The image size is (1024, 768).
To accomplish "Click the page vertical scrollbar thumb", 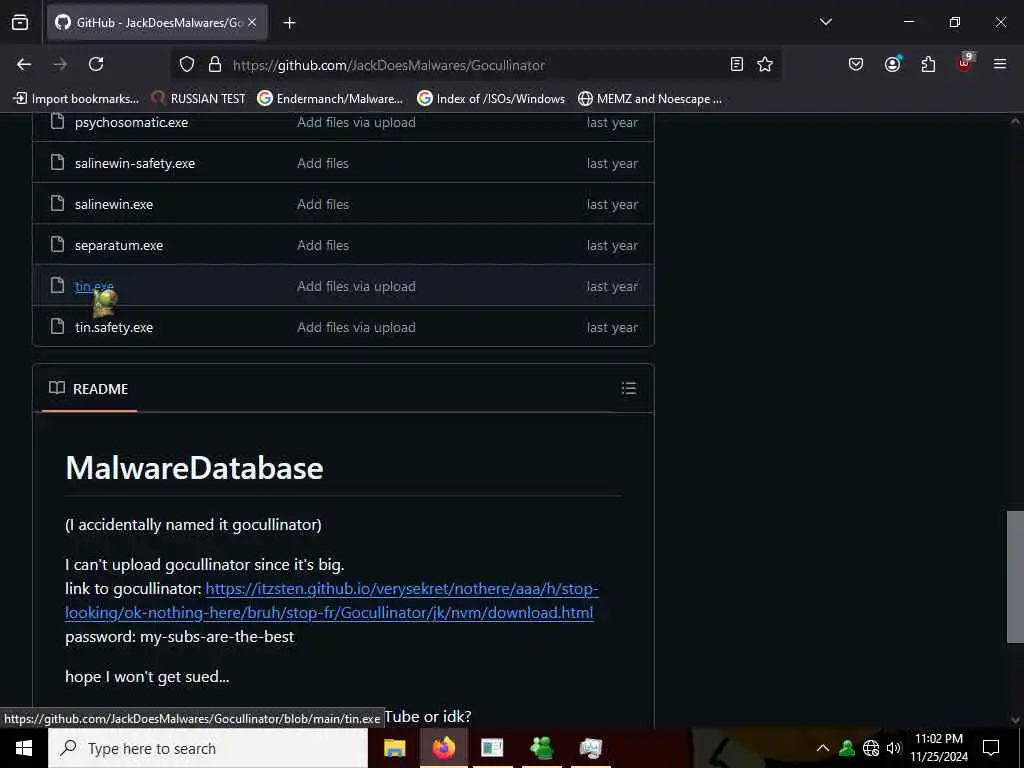I will (x=1015, y=576).
